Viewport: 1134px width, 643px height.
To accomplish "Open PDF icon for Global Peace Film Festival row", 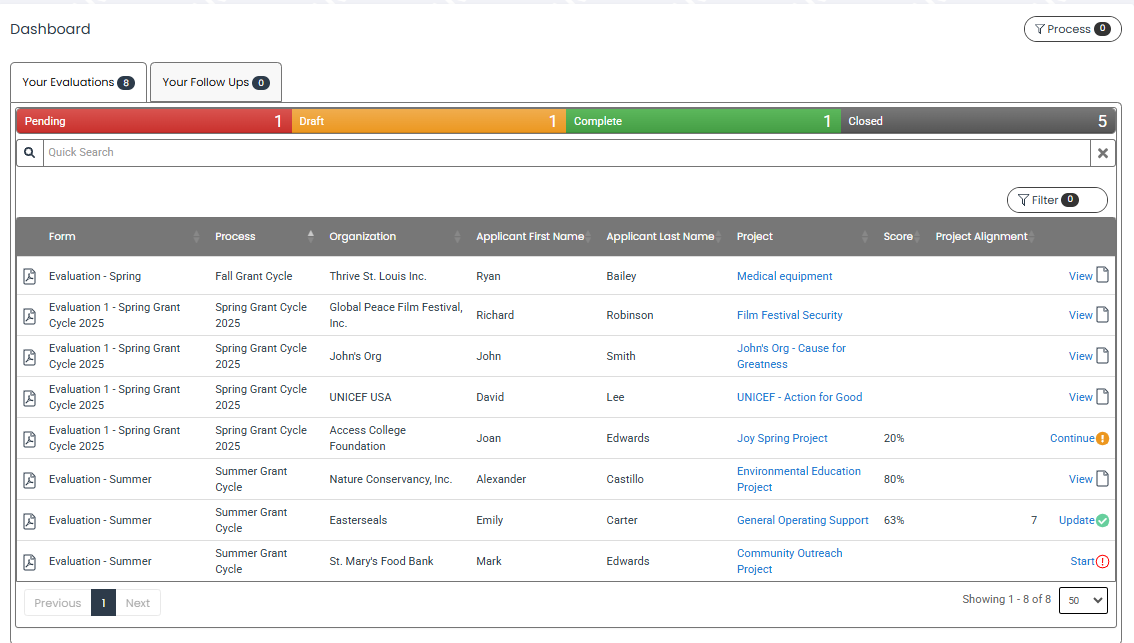I will 30,316.
